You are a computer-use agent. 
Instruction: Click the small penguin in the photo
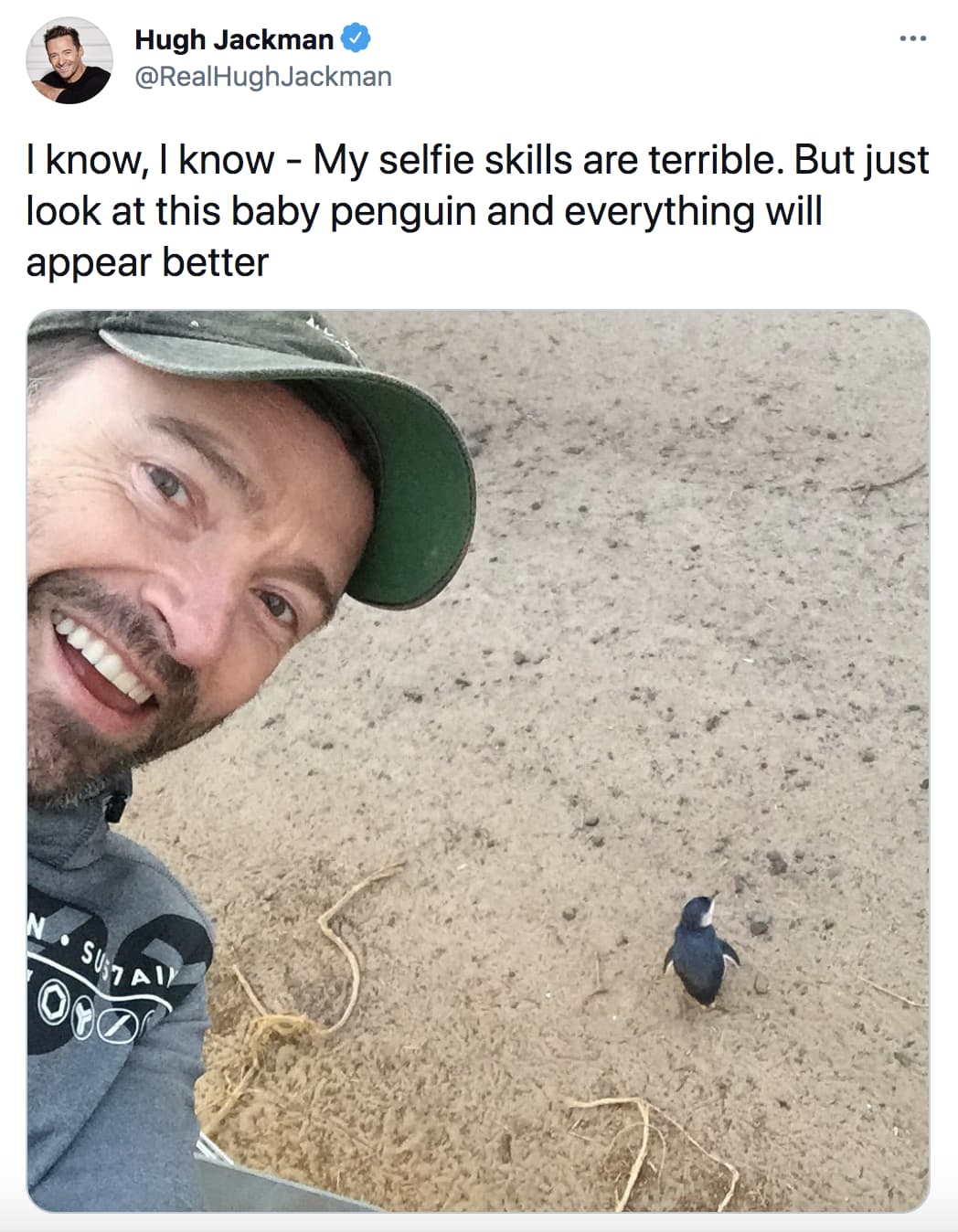(x=700, y=951)
